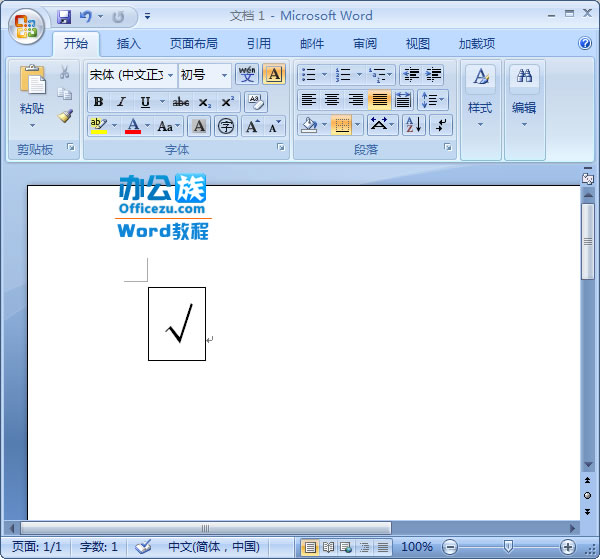The height and width of the screenshot is (559, 600).
Task: Expand borders dropdown arrow
Action: tap(358, 125)
